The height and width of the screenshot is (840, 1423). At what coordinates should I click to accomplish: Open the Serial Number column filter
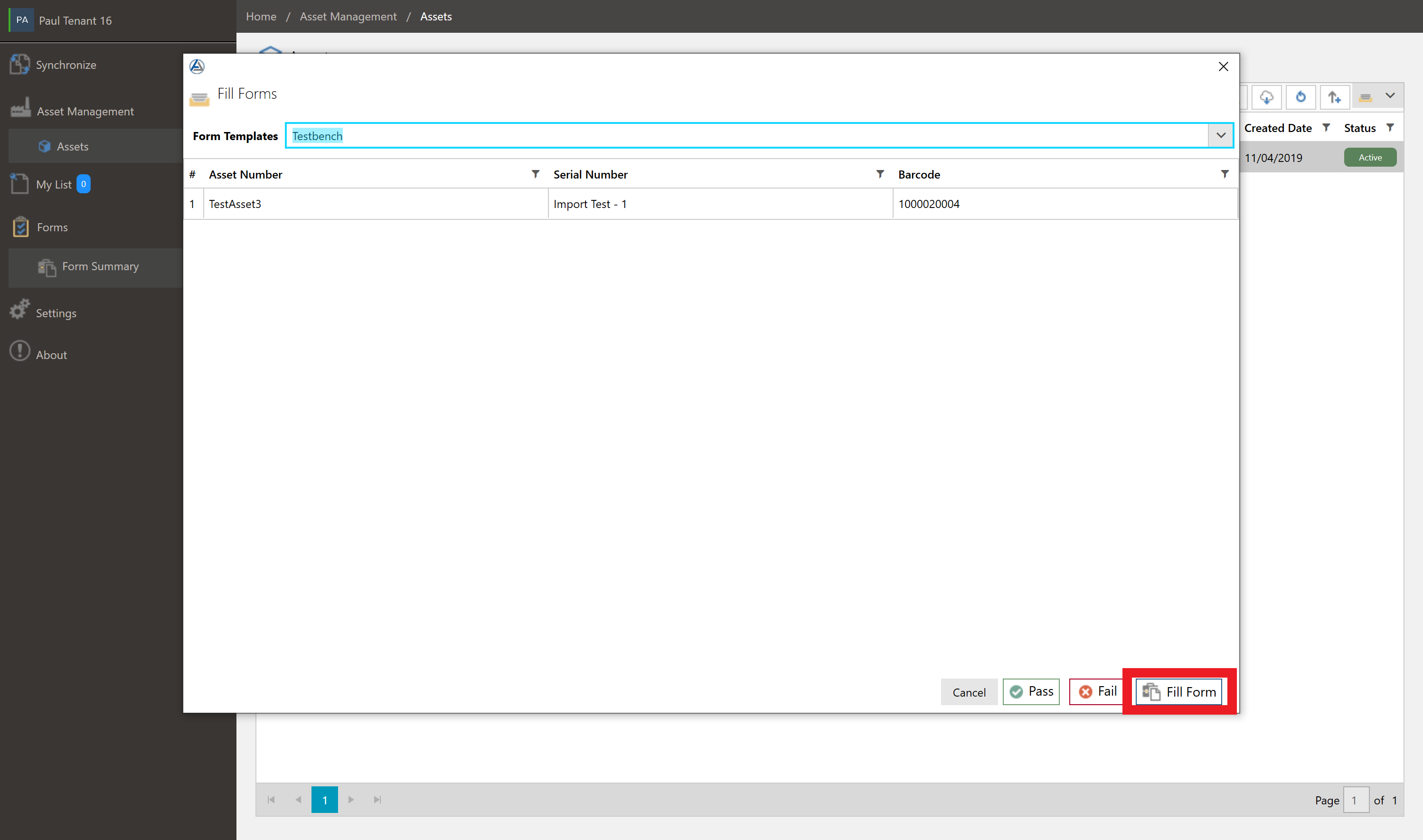[880, 174]
